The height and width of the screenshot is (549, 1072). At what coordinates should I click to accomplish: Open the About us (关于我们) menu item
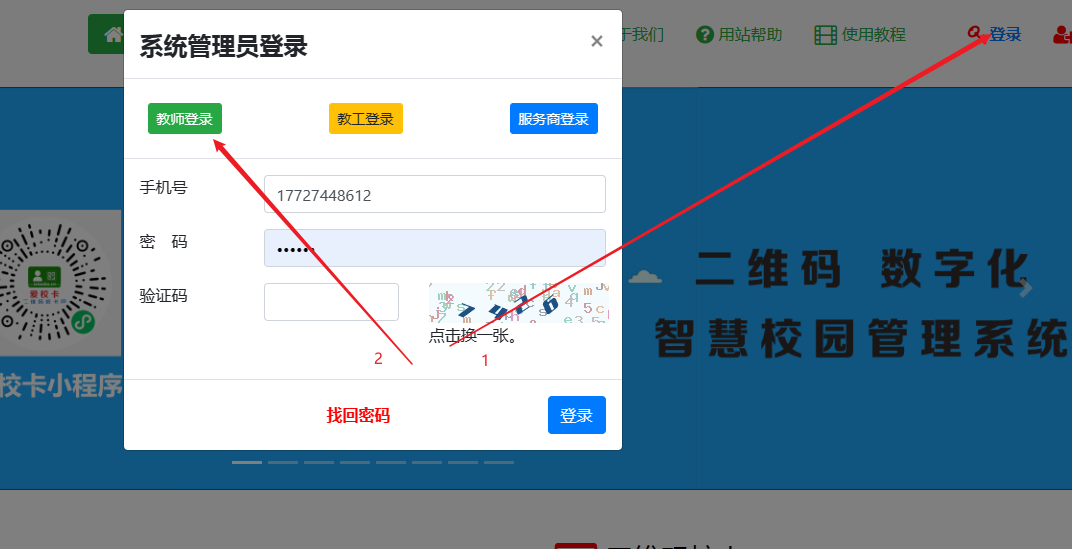pyautogui.click(x=643, y=34)
